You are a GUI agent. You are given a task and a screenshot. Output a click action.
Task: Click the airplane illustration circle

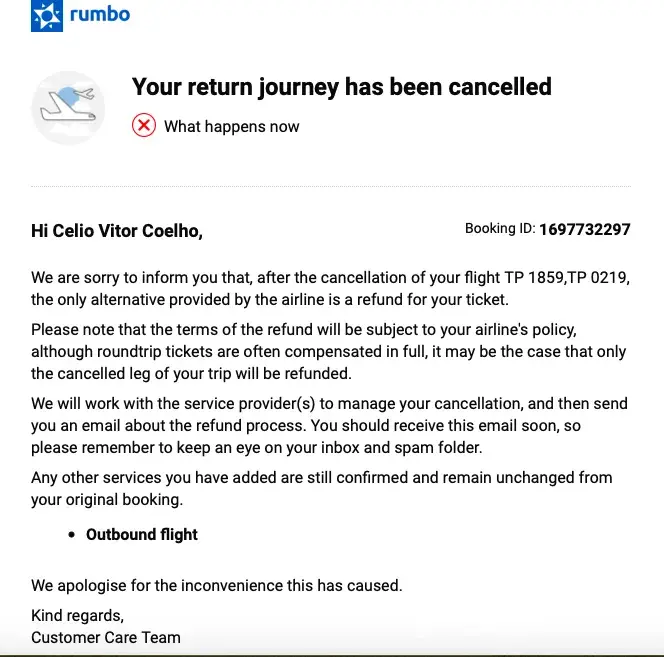69,107
